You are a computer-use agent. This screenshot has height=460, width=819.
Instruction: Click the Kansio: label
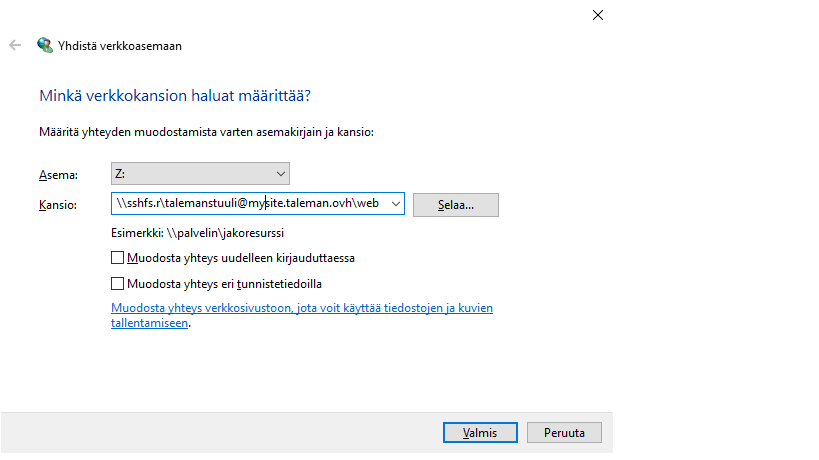coord(58,205)
